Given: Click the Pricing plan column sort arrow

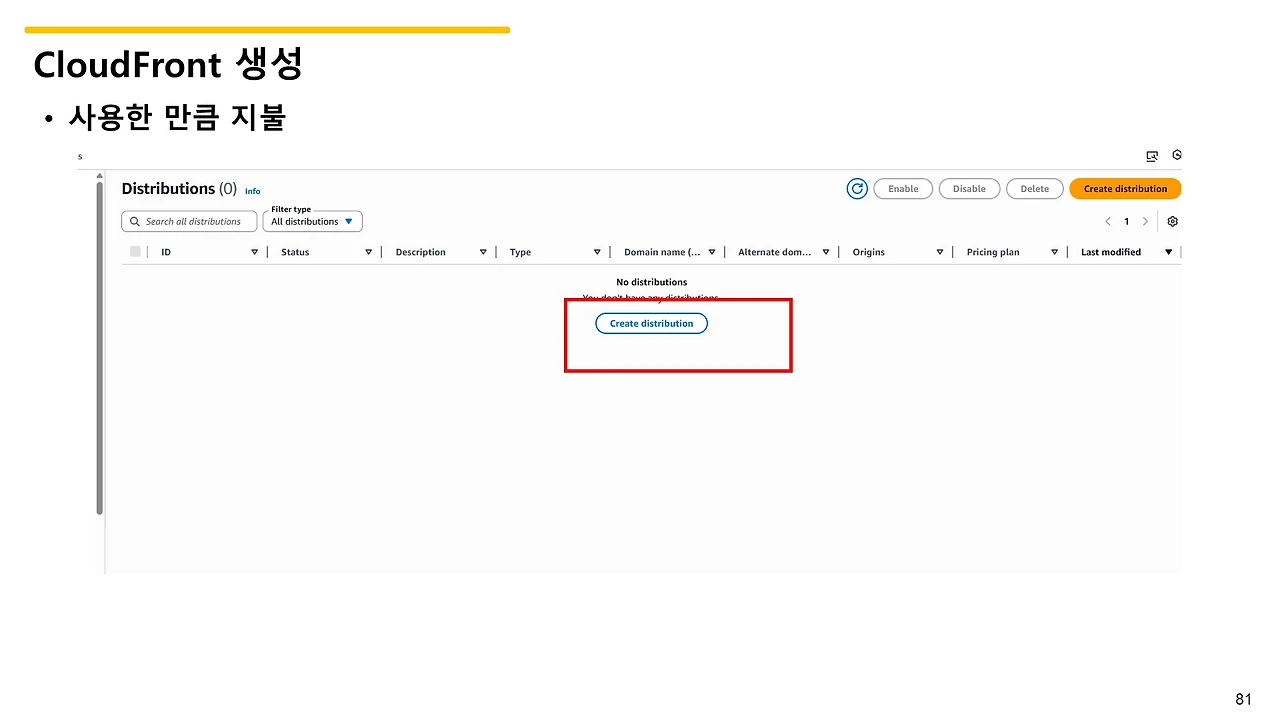Looking at the screenshot, I should (x=1054, y=252).
